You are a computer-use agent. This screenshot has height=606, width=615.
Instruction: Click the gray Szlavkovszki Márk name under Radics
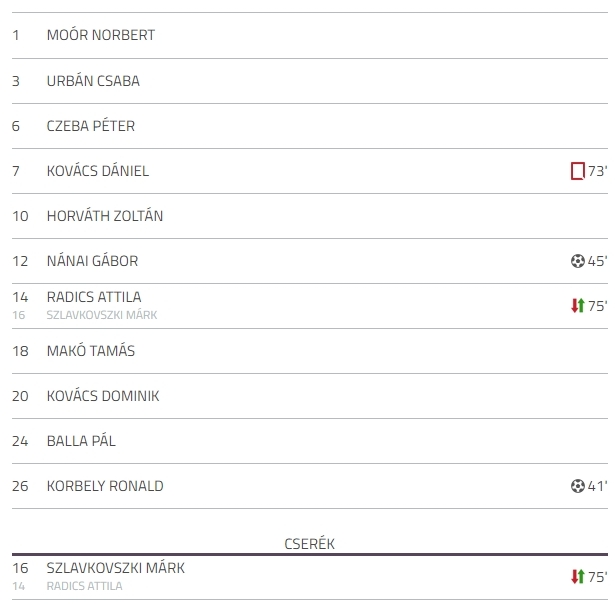pos(102,315)
